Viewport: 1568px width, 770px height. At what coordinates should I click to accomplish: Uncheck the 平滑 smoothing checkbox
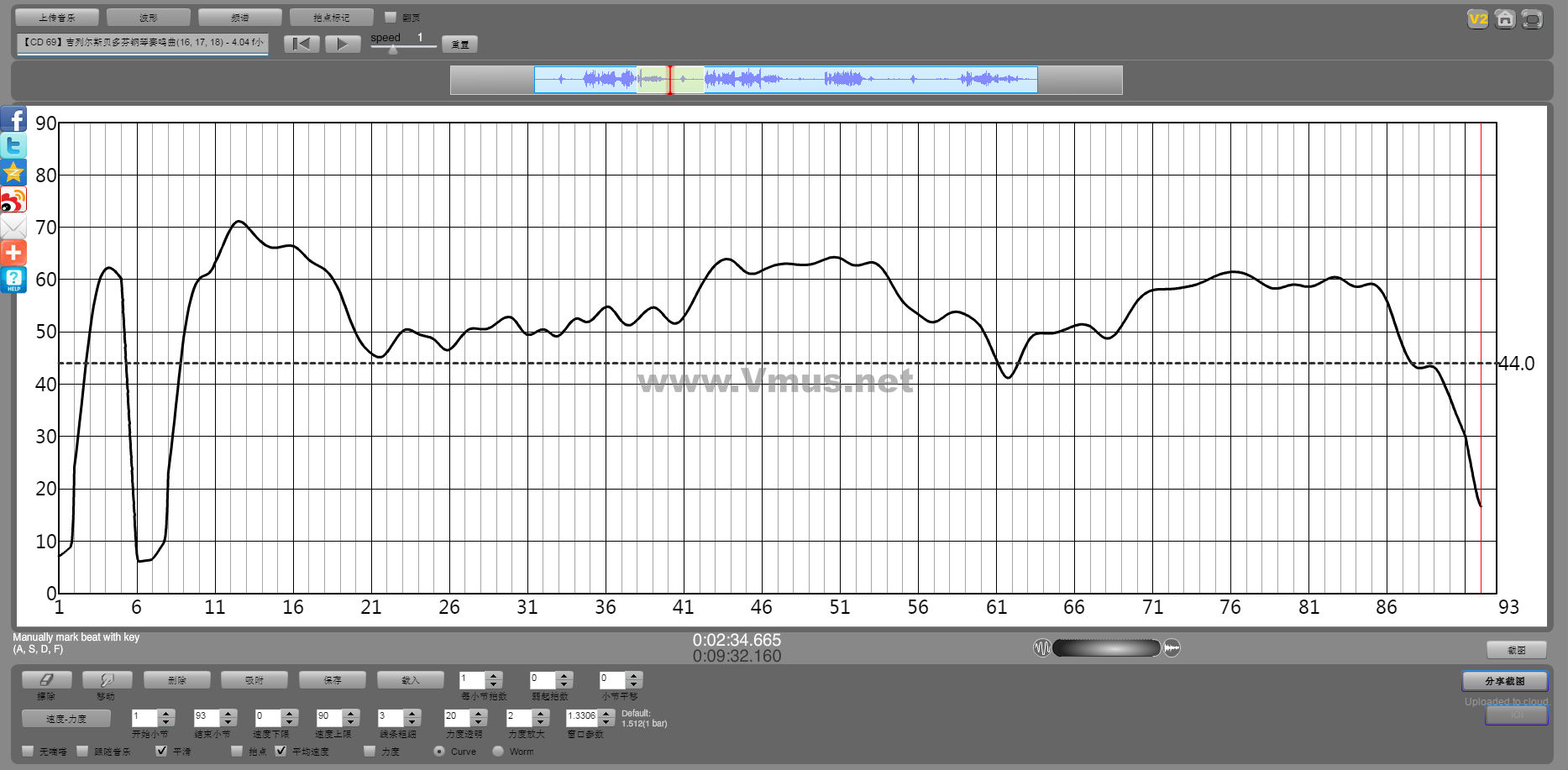coord(161,751)
